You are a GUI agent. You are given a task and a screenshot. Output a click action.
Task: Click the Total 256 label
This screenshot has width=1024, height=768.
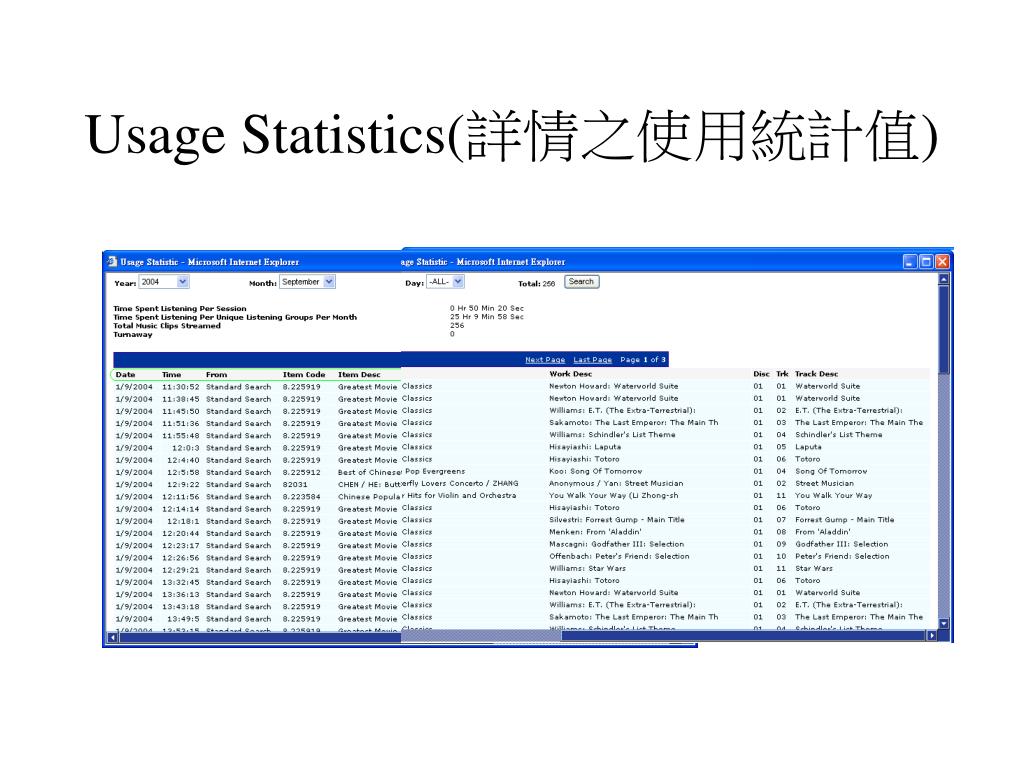pyautogui.click(x=536, y=283)
